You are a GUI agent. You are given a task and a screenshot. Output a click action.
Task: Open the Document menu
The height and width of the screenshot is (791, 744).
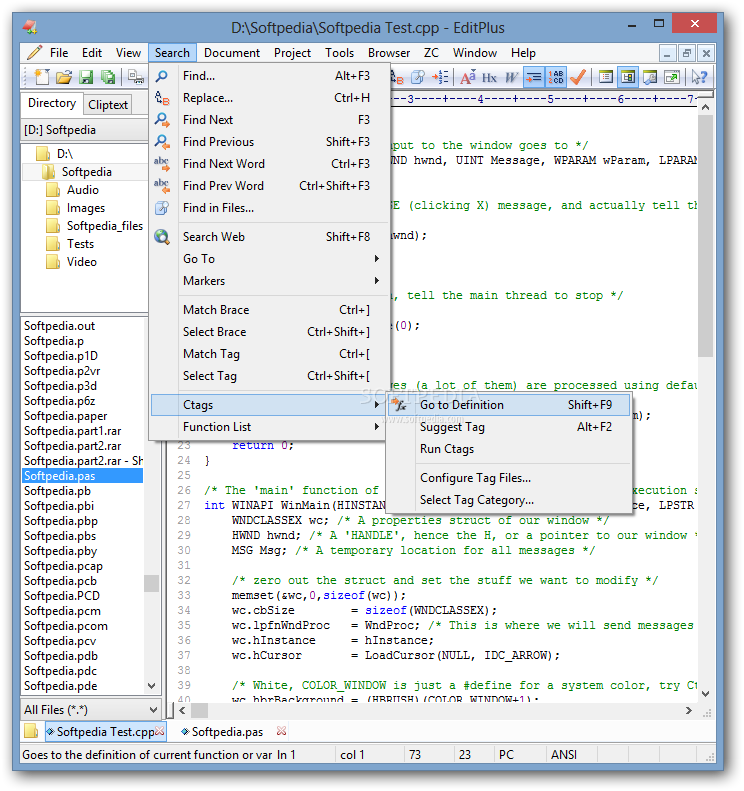click(x=232, y=52)
